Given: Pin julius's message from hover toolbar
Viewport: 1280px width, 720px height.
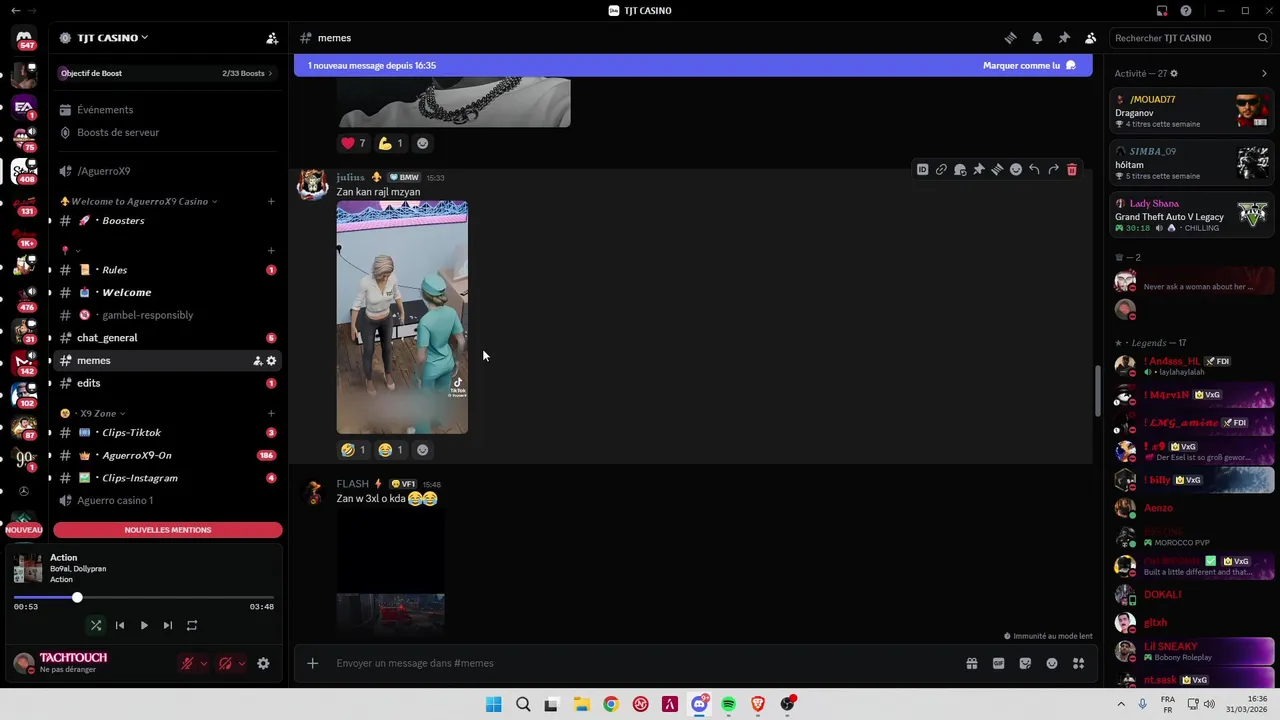Looking at the screenshot, I should click(978, 170).
